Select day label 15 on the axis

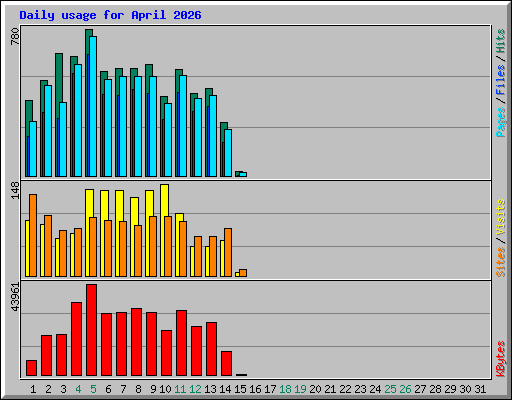[240, 389]
